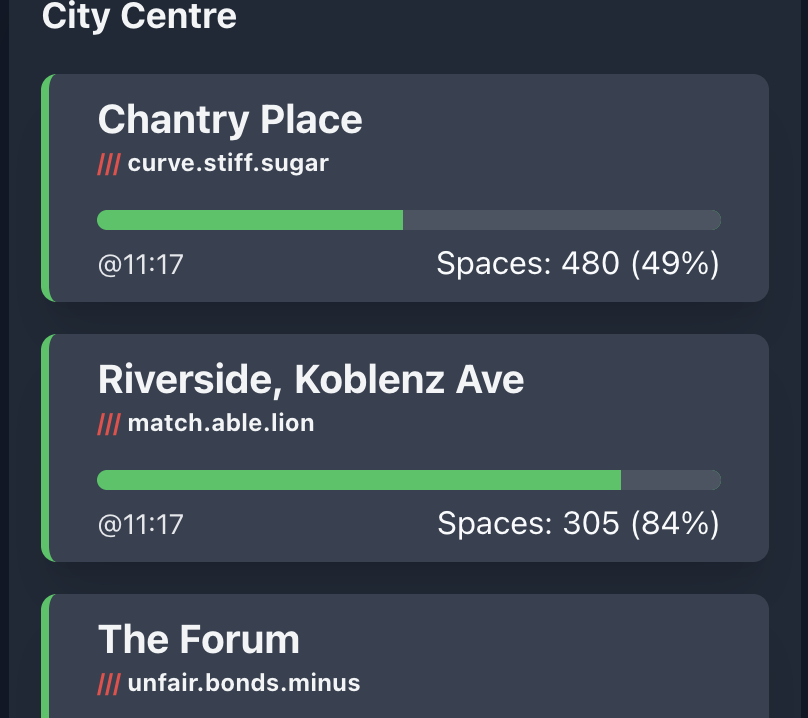
Task: Click the Chantry Place occupancy progress bar
Action: 408,219
